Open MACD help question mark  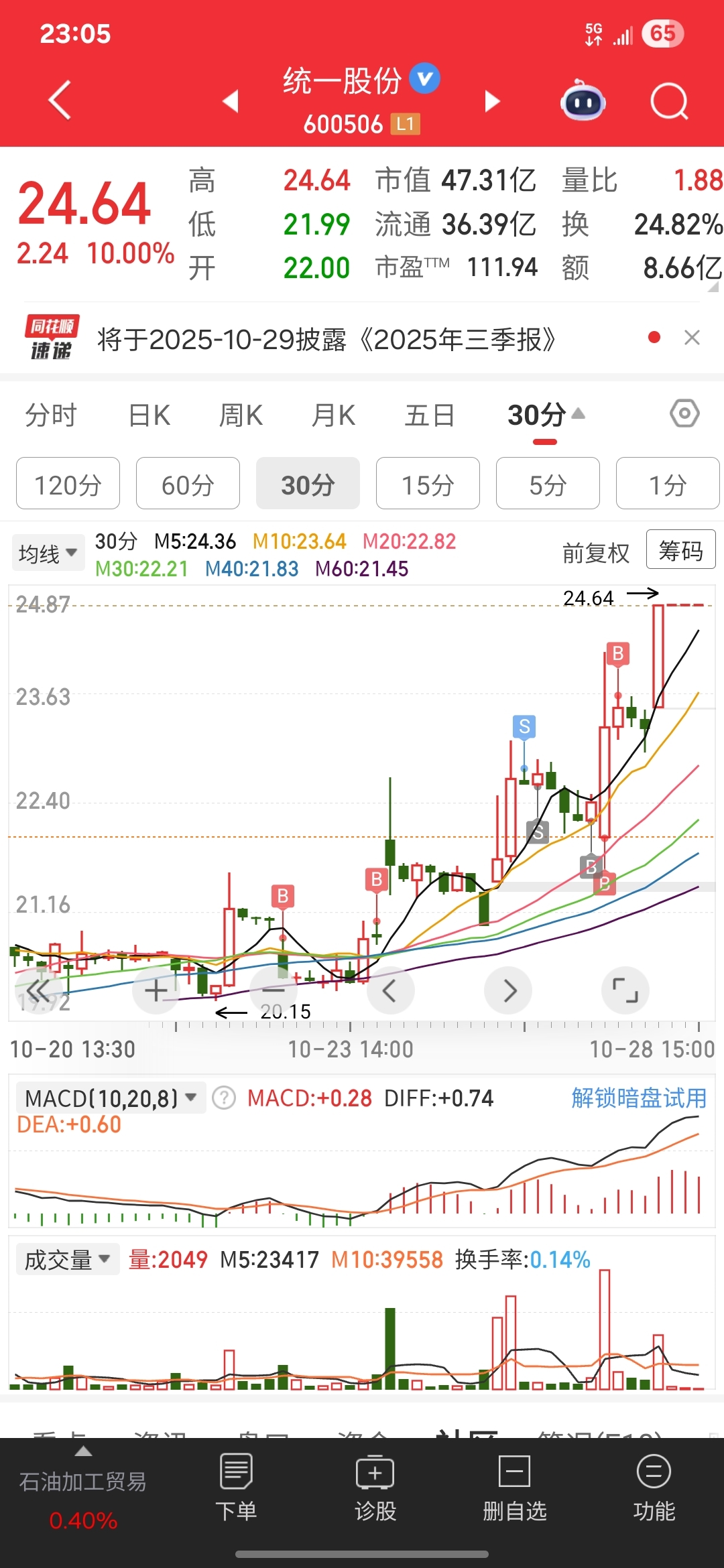tap(224, 1098)
